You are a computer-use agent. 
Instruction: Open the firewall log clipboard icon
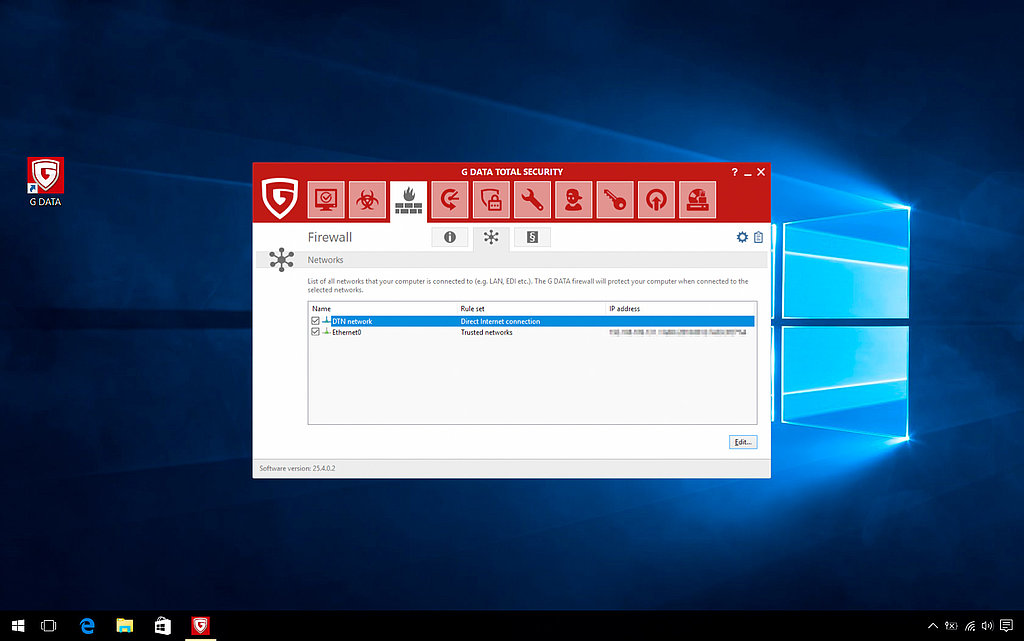coord(758,237)
